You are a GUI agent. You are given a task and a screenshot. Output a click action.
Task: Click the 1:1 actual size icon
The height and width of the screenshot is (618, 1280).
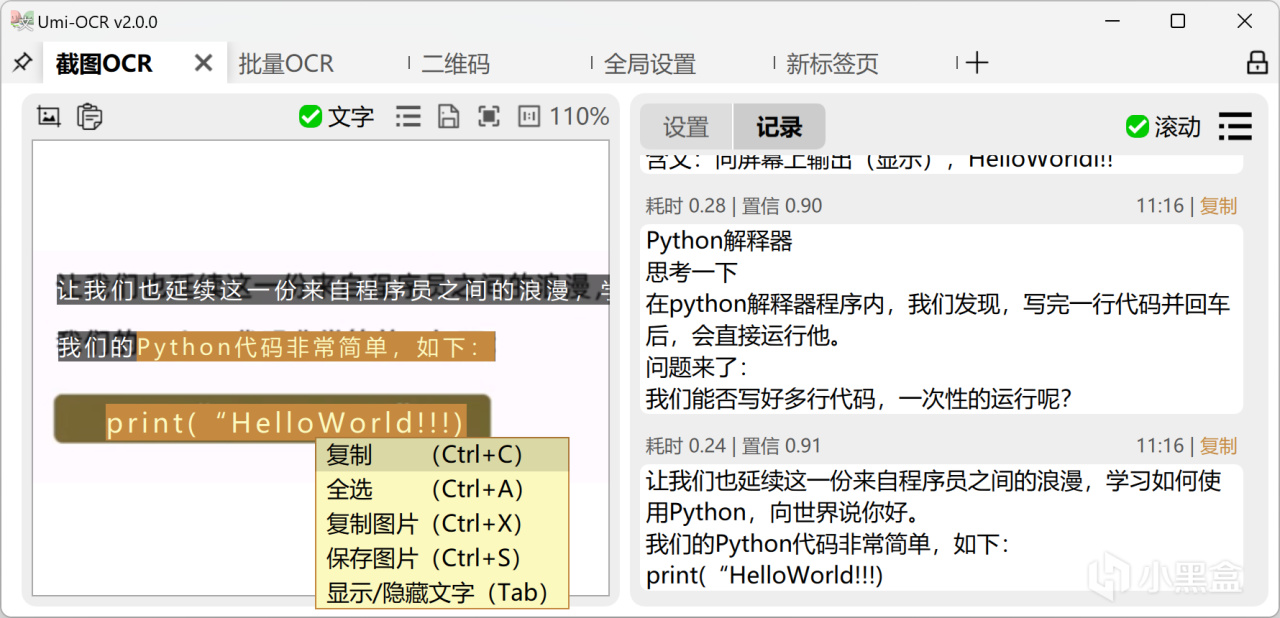528,116
